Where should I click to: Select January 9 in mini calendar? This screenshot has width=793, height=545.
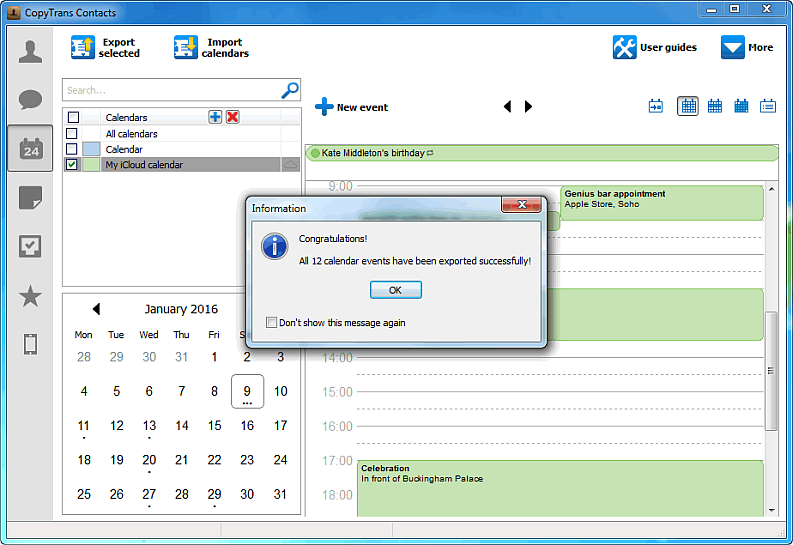coord(247,391)
